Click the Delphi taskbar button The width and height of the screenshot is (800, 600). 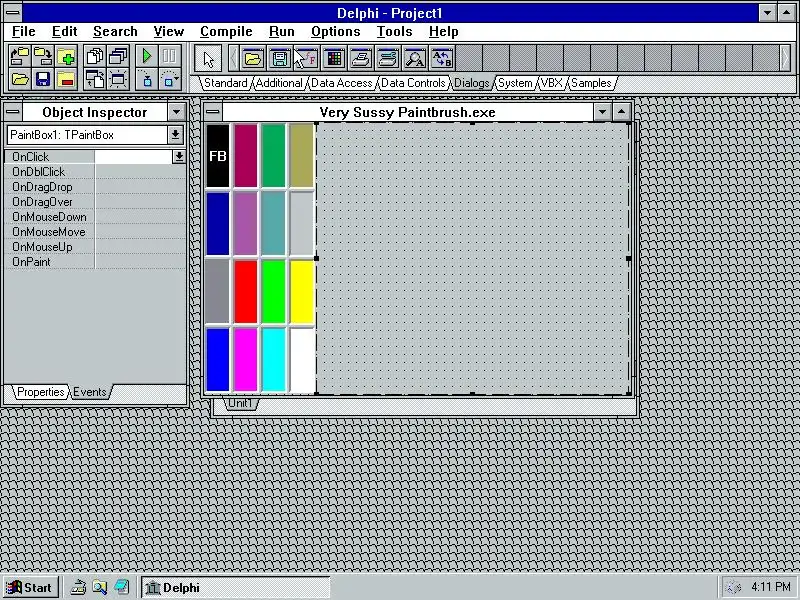click(x=236, y=588)
